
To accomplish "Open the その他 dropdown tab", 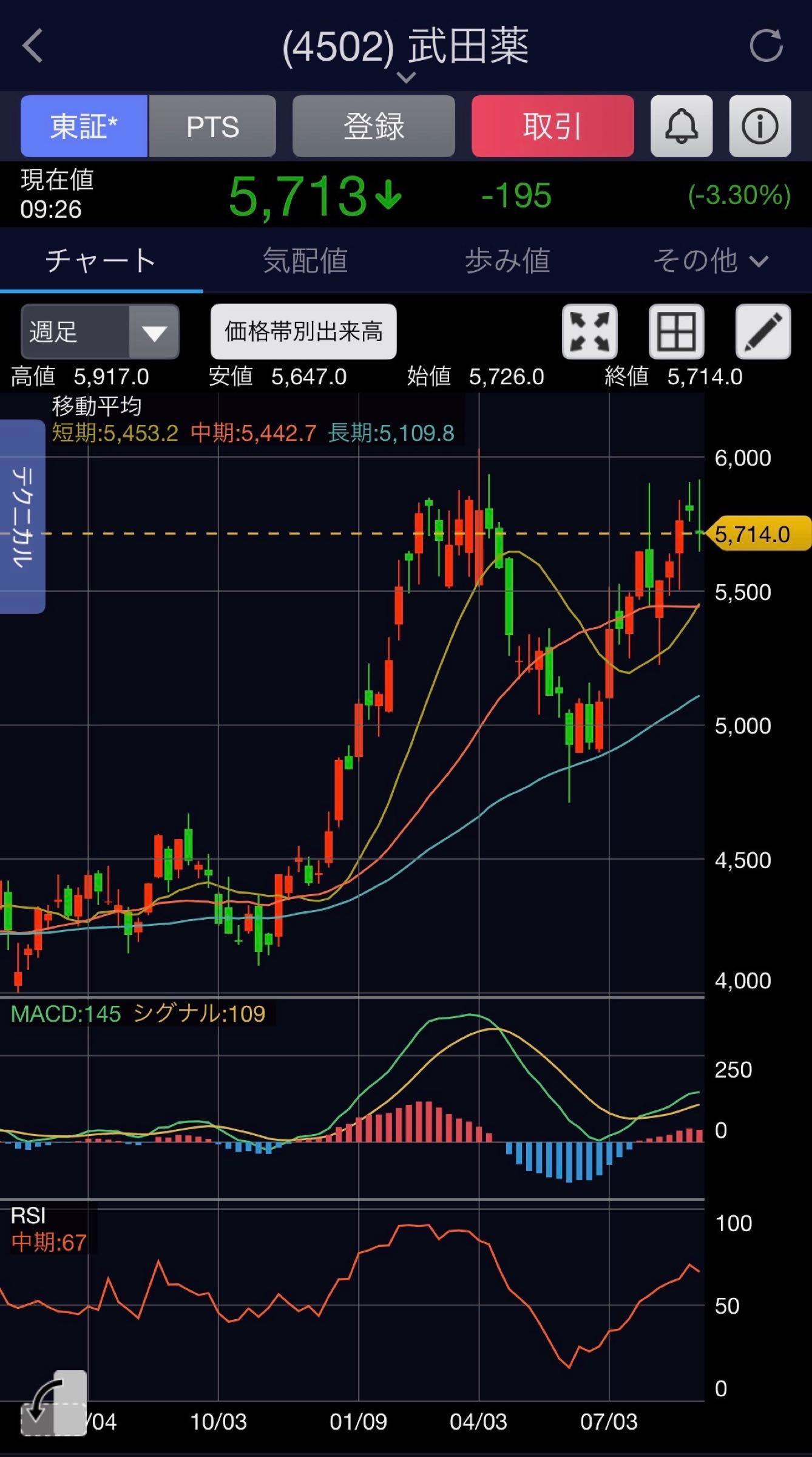I will pos(710,261).
